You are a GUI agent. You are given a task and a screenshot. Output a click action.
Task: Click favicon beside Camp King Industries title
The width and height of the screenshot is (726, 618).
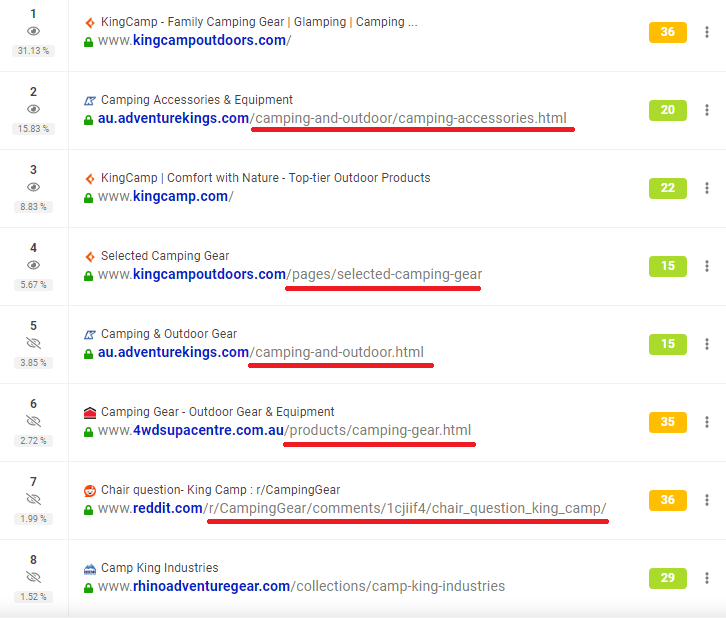[x=90, y=568]
